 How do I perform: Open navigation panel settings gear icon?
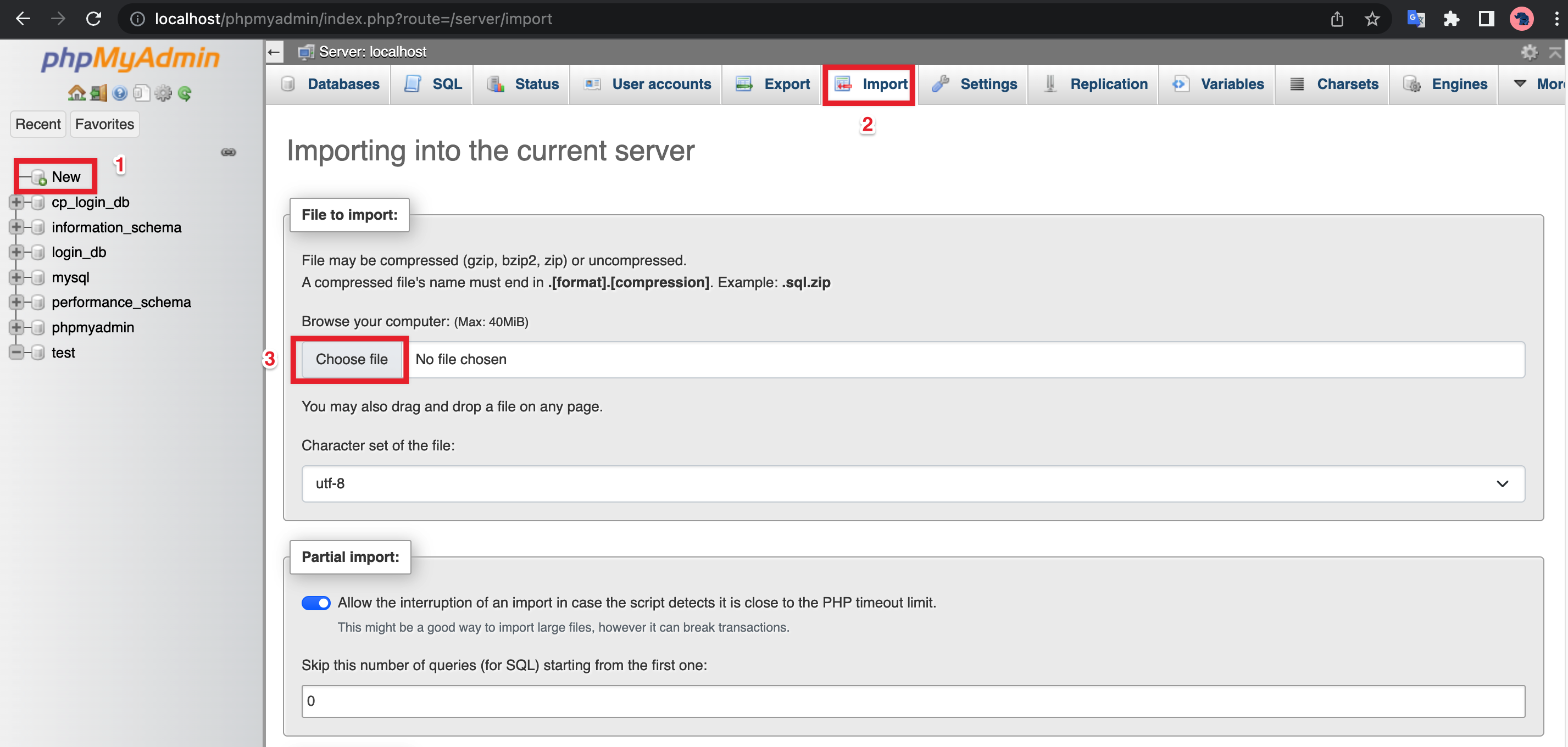[x=163, y=93]
